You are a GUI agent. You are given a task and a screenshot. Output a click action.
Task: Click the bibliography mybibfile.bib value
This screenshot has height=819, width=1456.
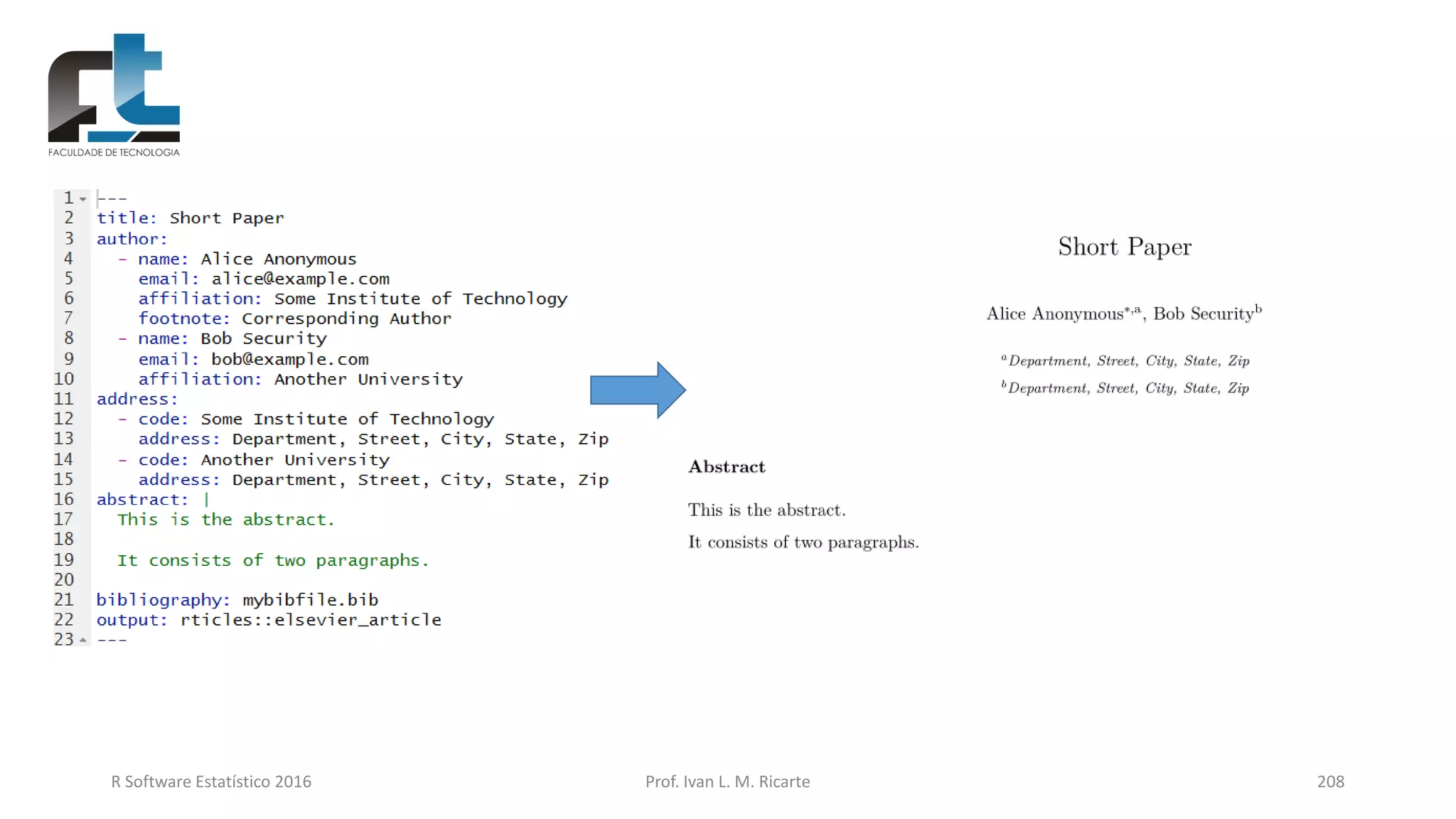click(x=310, y=600)
